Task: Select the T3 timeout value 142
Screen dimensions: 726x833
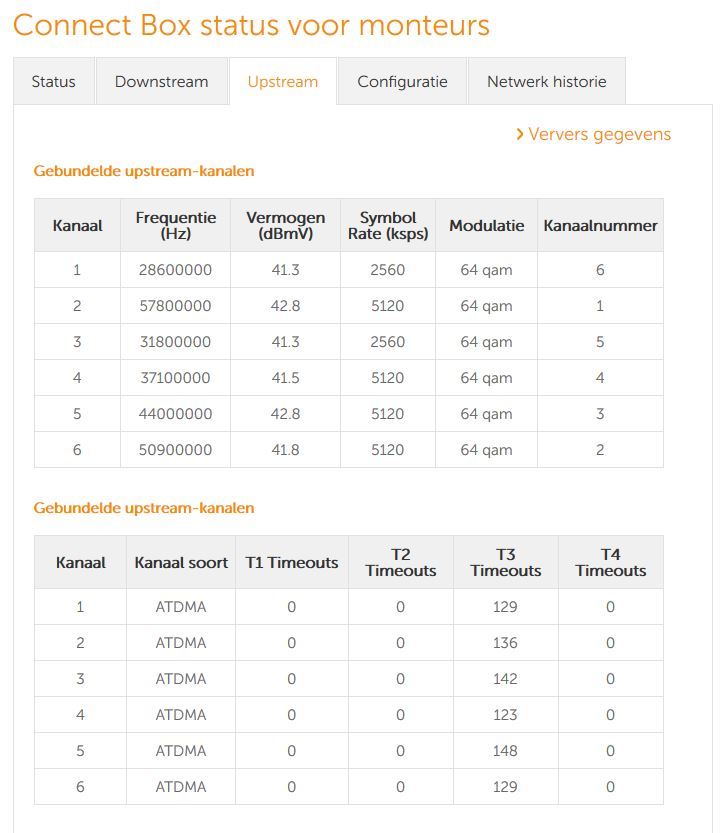Action: coord(505,679)
